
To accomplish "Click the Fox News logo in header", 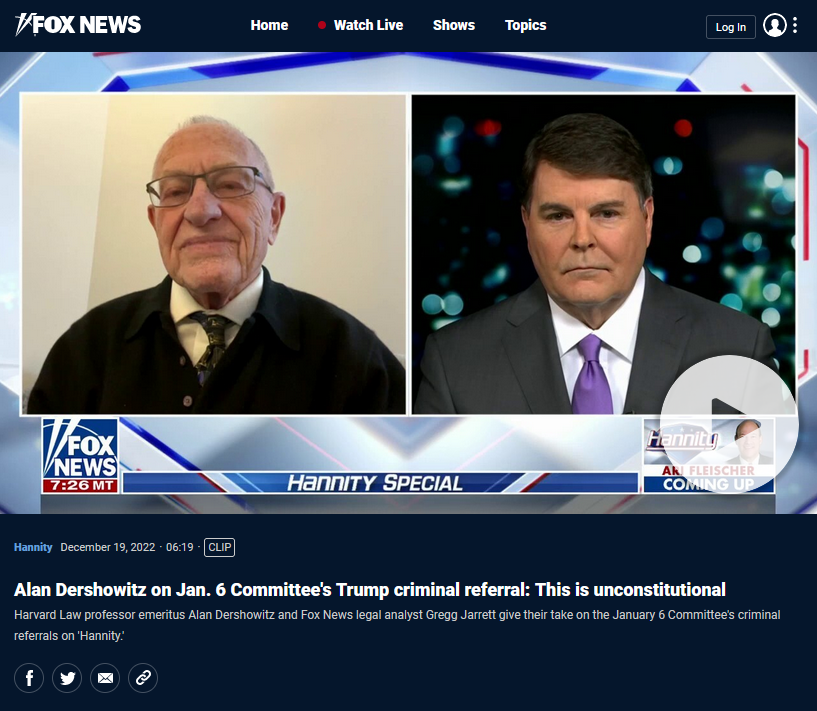I will pyautogui.click(x=78, y=24).
